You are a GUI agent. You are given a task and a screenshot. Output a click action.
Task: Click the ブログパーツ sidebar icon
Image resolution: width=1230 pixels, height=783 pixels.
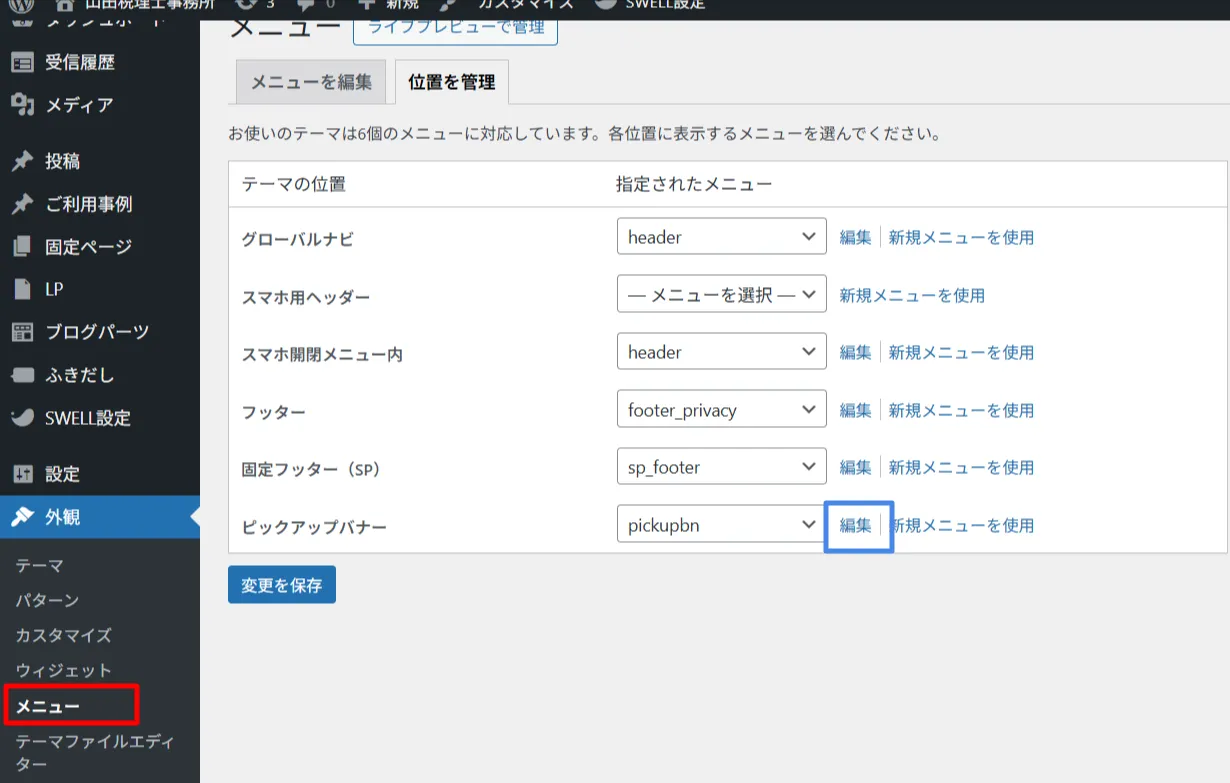[22, 332]
